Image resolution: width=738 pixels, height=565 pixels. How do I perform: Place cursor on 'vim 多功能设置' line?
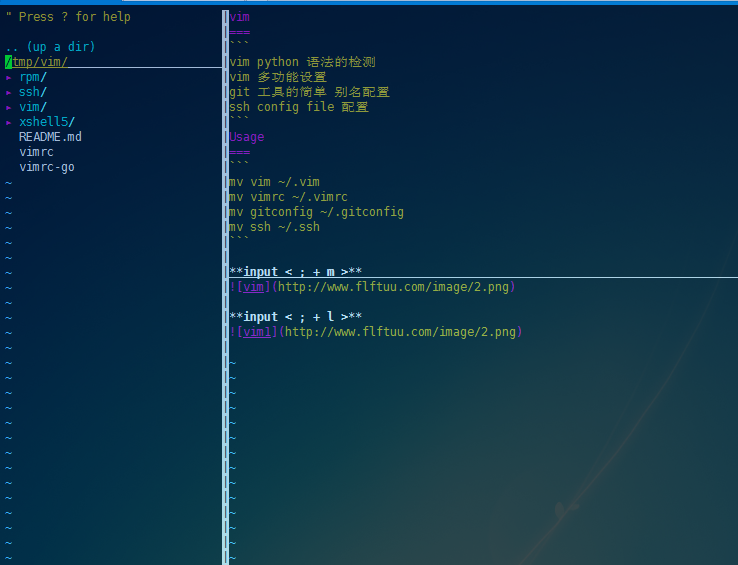point(278,77)
